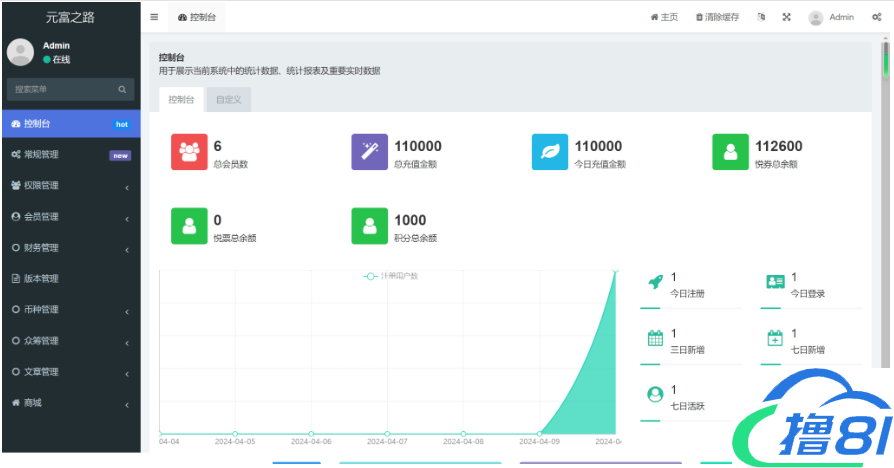Click the ID card icon for 今日登录
Viewport: 894px width, 468px height.
tap(774, 283)
